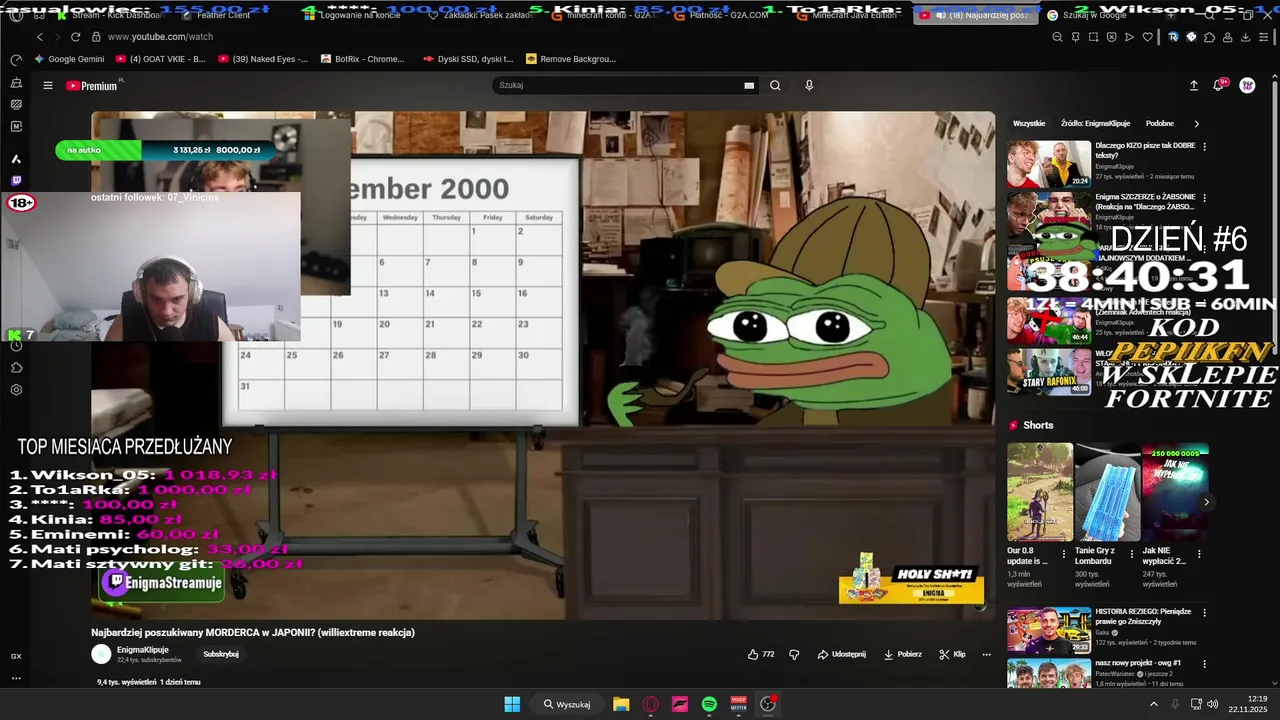The height and width of the screenshot is (720, 1280).
Task: Open the 'Jak NIE wypłacić' short thumbnail
Action: (x=1175, y=492)
